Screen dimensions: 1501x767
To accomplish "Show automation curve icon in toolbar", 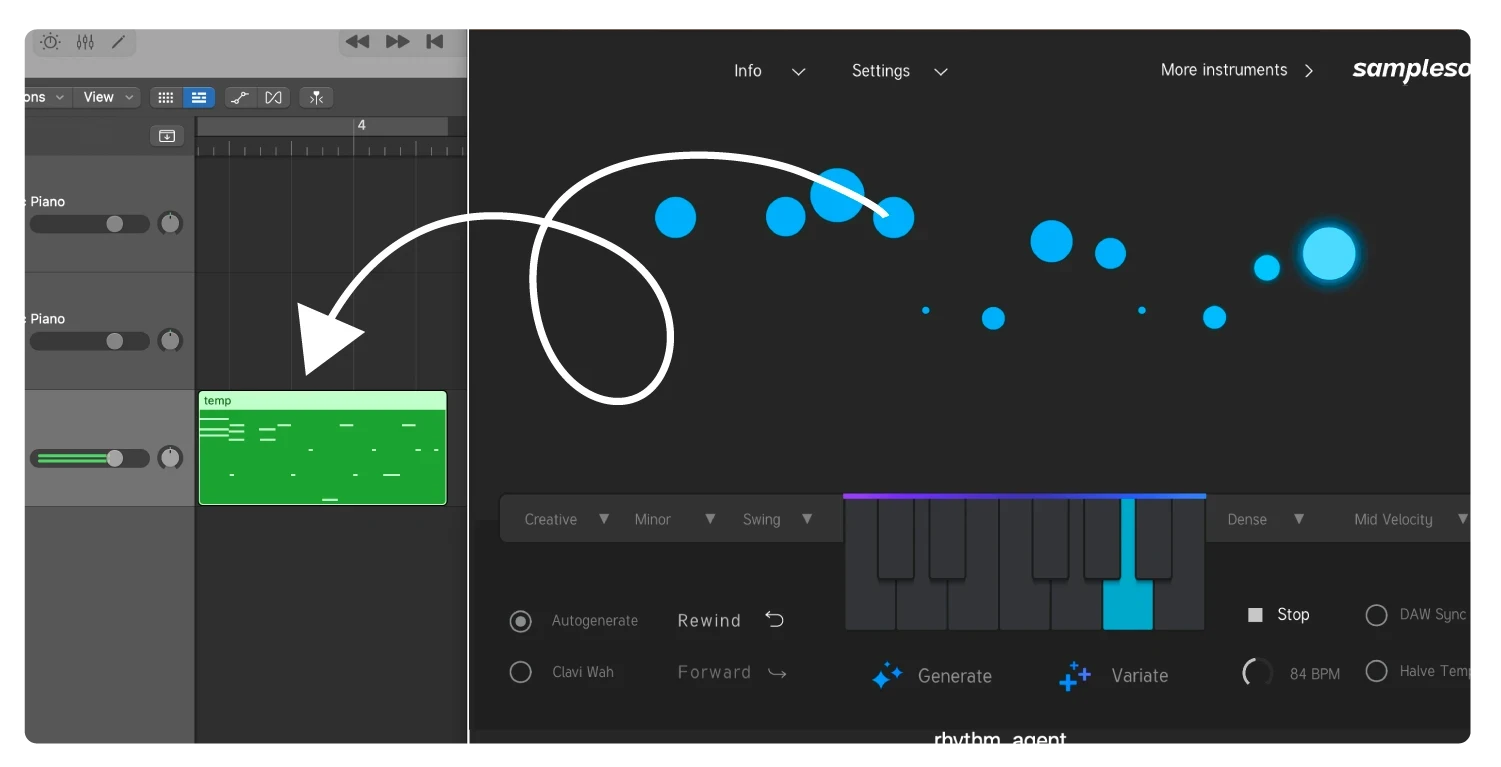I will point(238,97).
